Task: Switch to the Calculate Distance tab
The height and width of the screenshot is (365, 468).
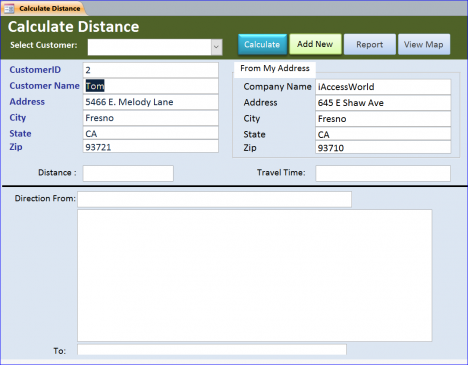Action: pos(44,8)
